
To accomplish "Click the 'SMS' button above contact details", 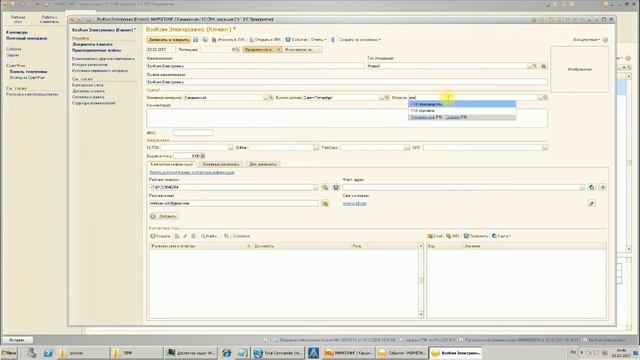I will click(453, 236).
